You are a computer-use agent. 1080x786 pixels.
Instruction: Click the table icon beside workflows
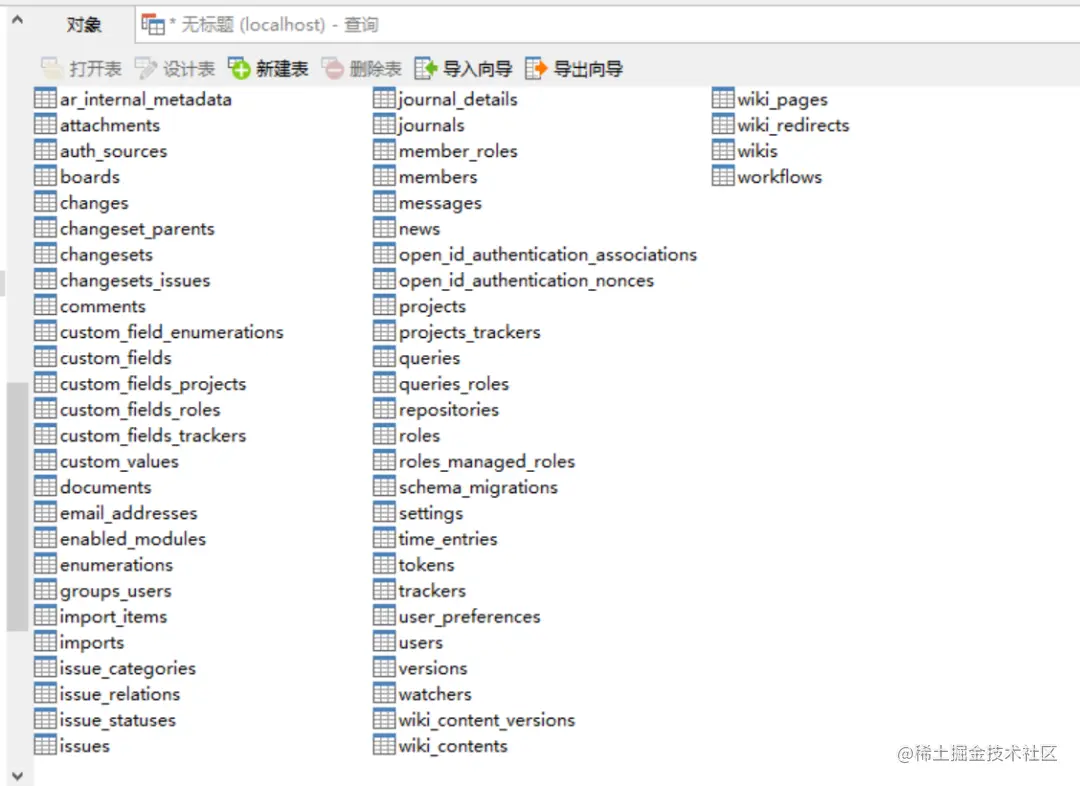pyautogui.click(x=723, y=176)
